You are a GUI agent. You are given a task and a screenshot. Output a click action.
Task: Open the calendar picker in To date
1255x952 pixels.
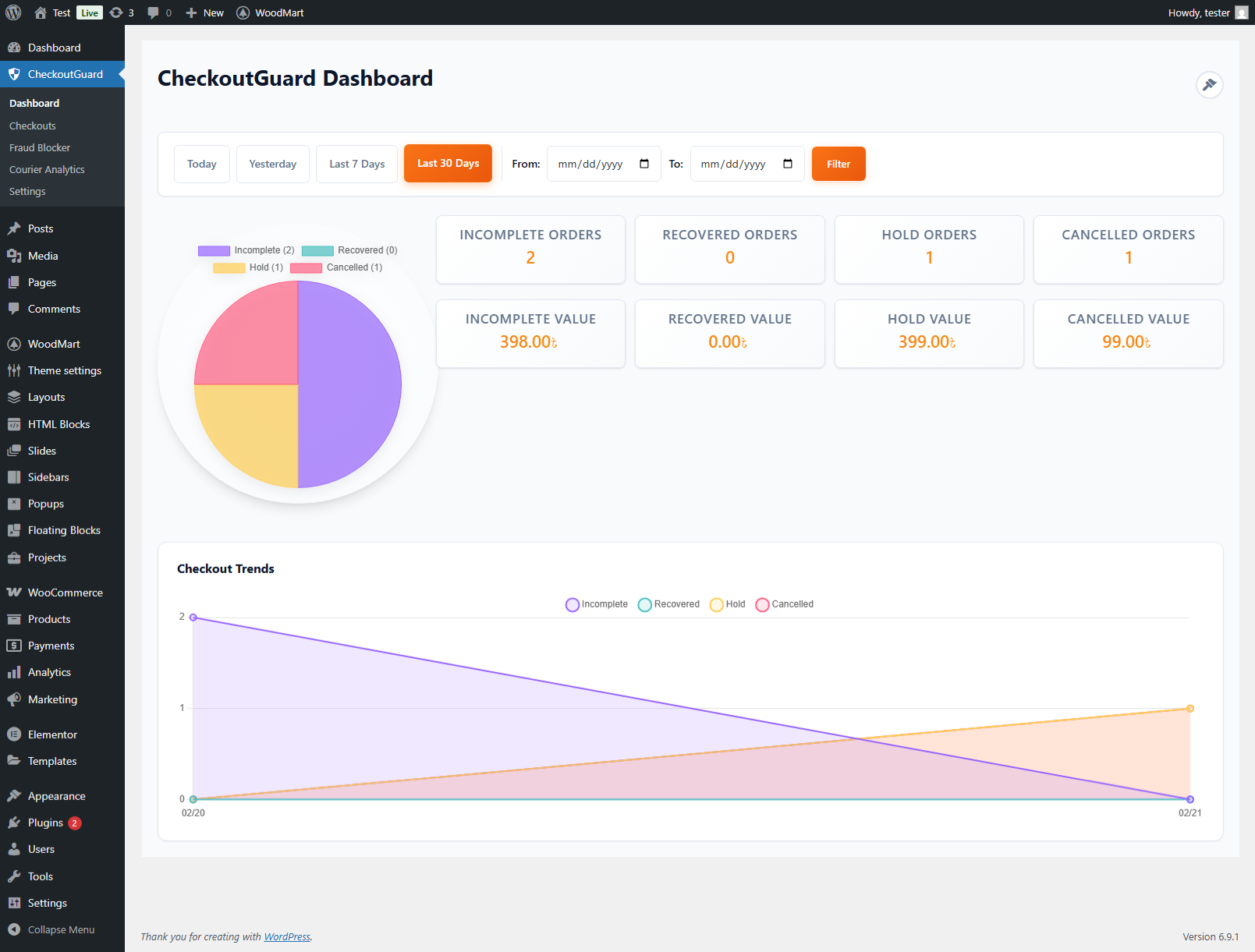coord(788,164)
